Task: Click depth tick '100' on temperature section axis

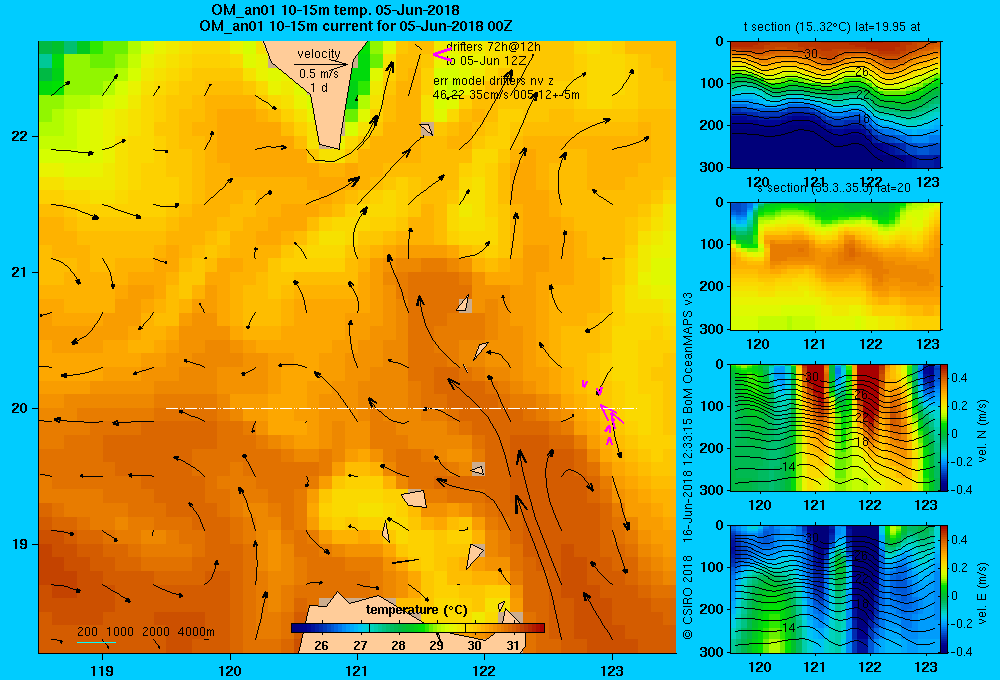Action: click(711, 83)
